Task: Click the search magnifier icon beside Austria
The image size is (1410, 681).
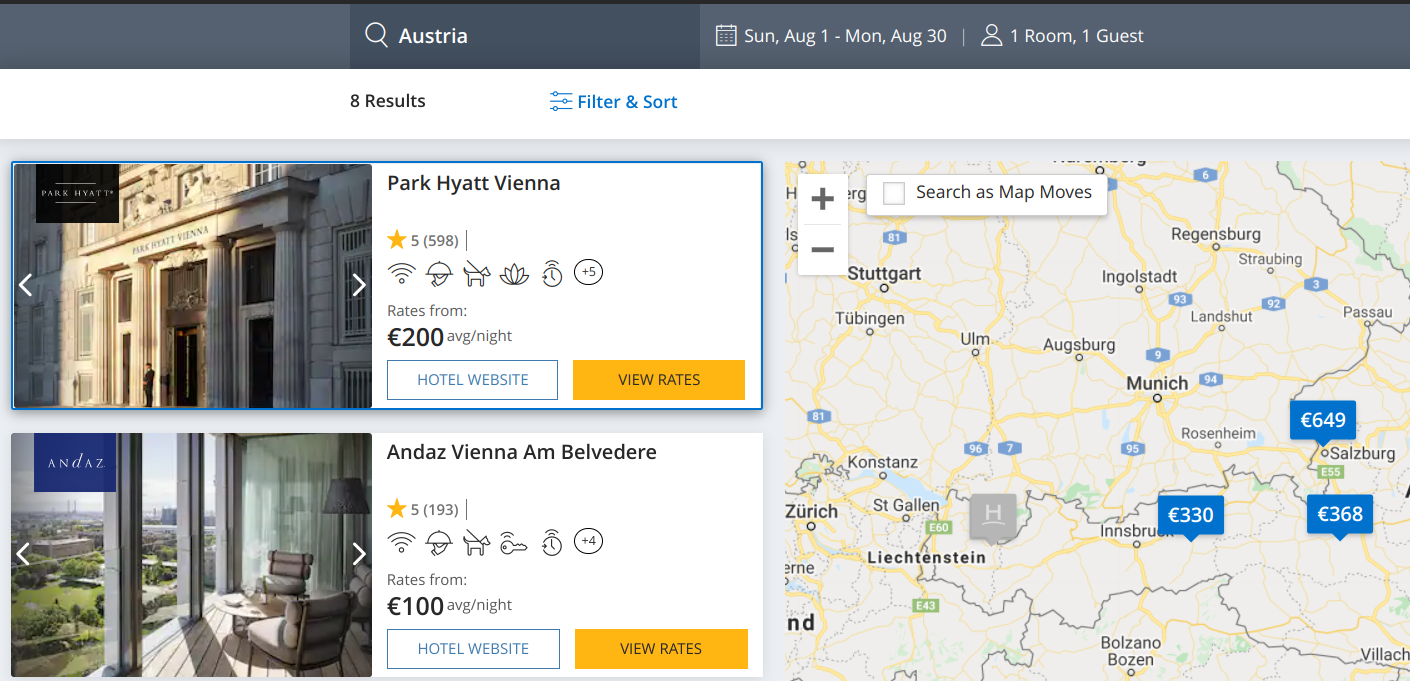Action: (x=376, y=36)
